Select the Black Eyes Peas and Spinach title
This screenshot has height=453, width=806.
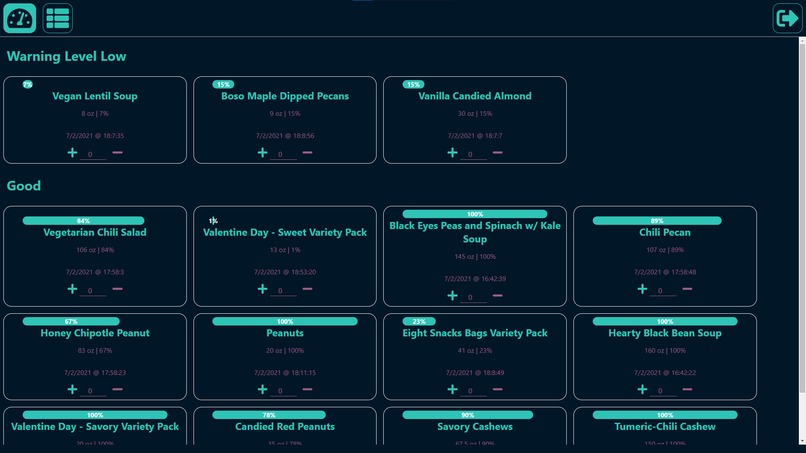pyautogui.click(x=475, y=232)
